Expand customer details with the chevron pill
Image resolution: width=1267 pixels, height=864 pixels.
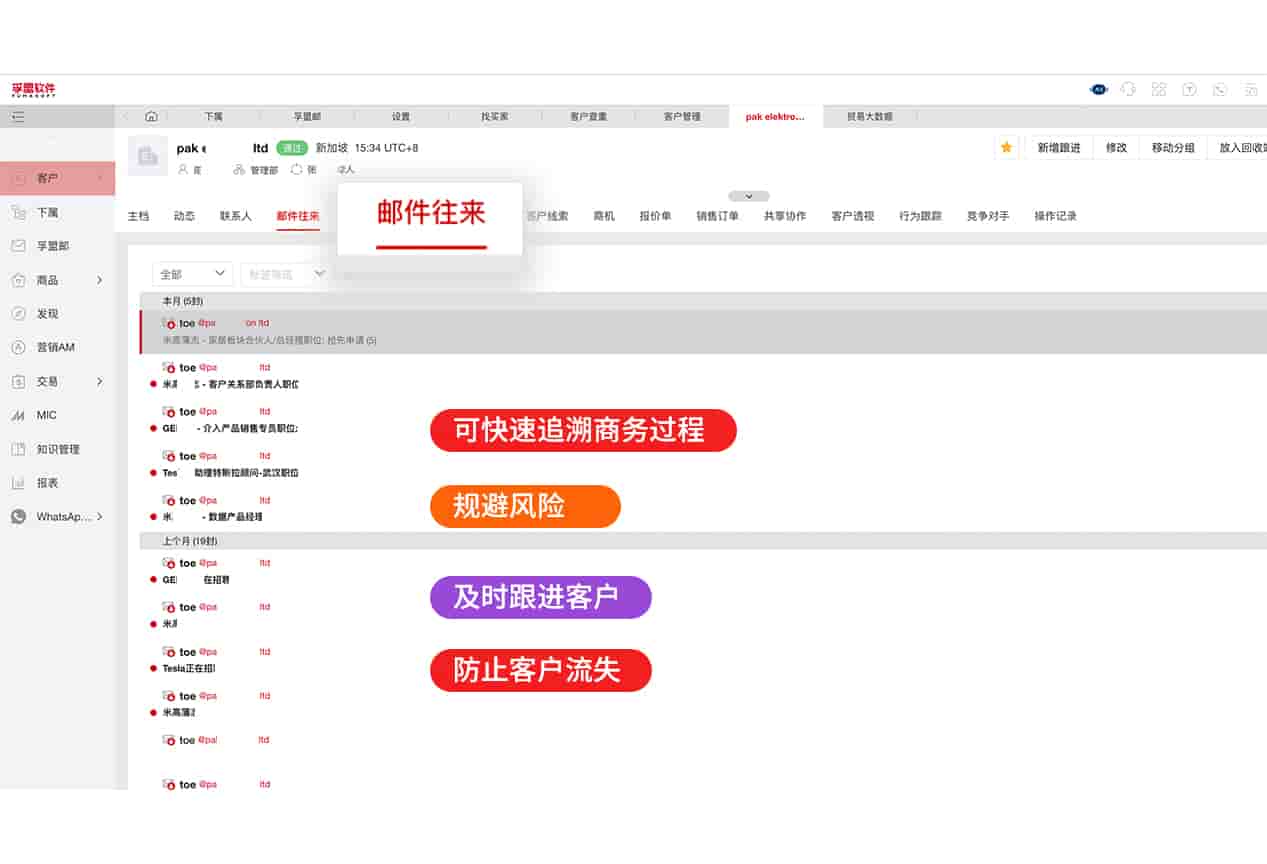click(748, 196)
